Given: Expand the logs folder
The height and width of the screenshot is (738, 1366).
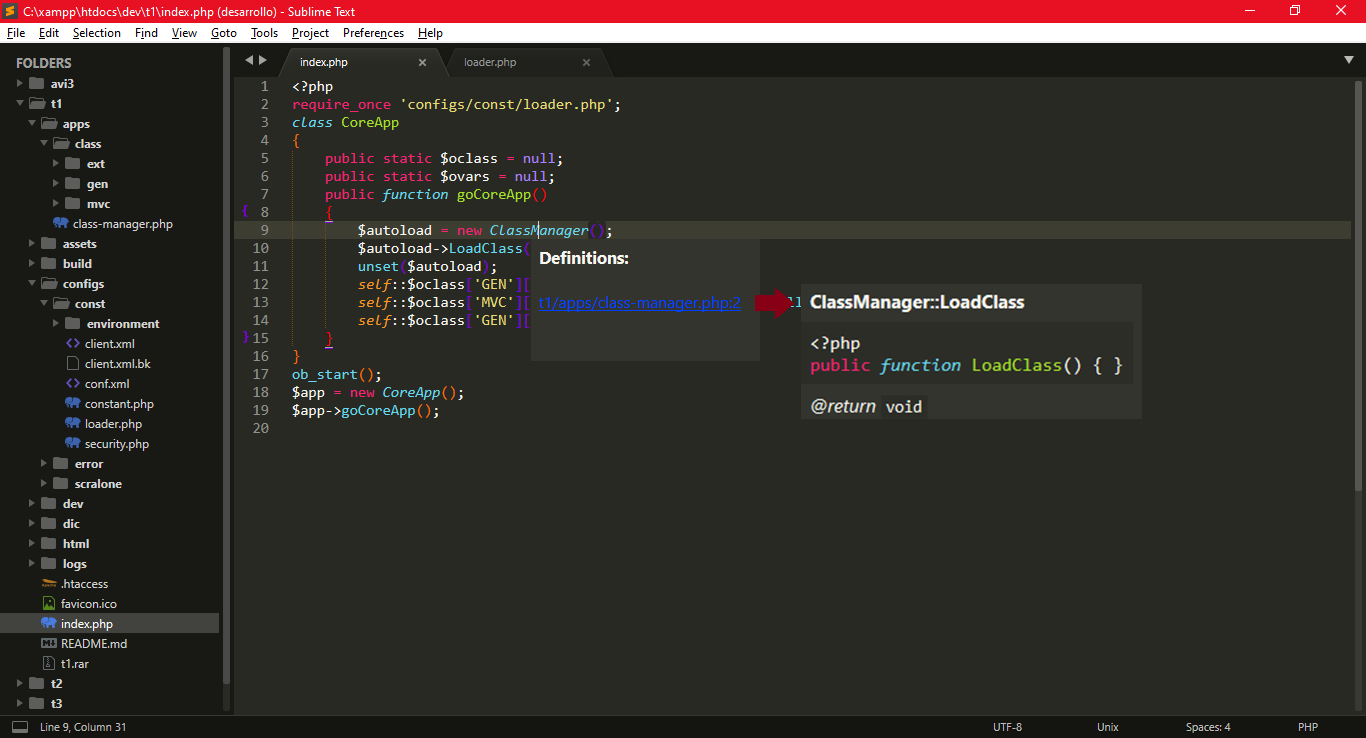Looking at the screenshot, I should pos(32,563).
